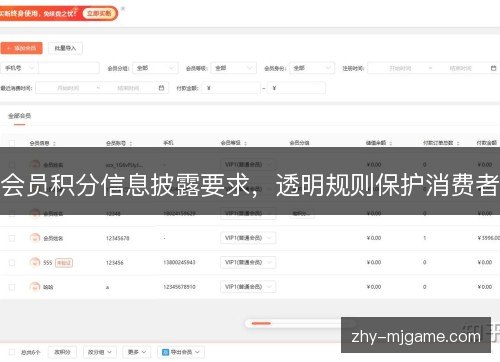Tick the checkbox for member 555

[x=12, y=263]
